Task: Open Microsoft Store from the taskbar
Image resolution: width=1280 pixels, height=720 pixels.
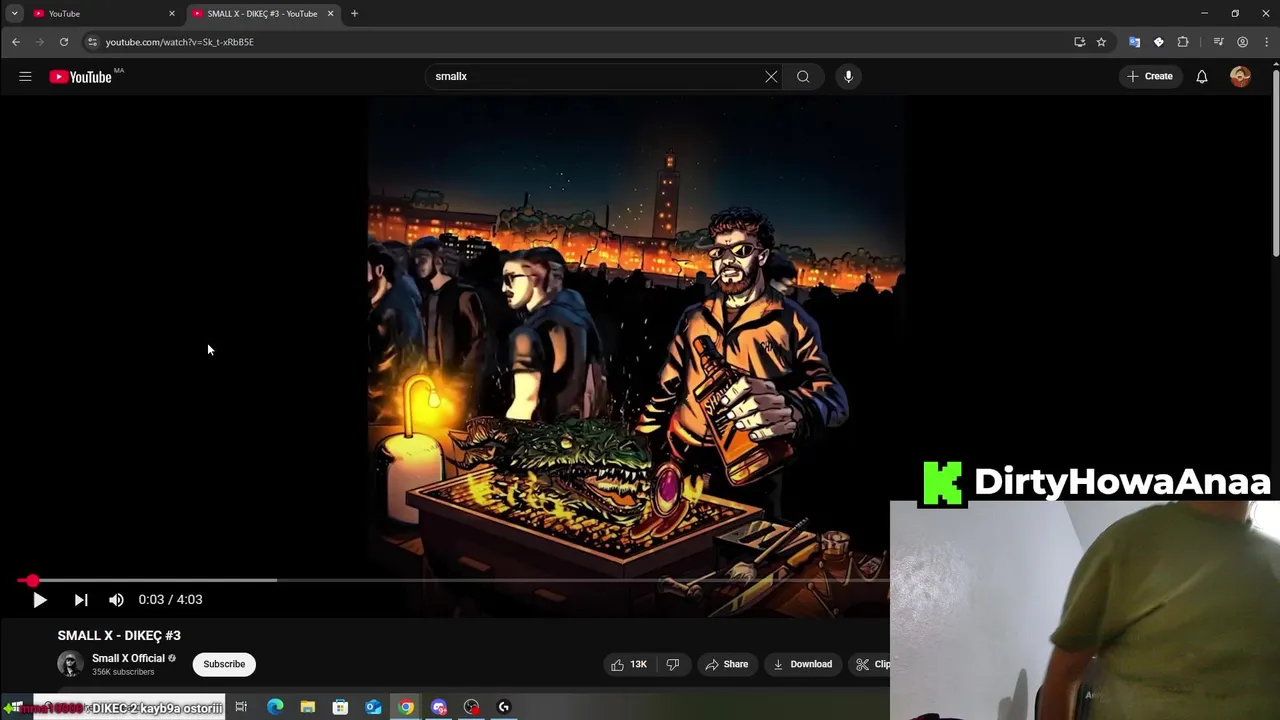Action: pyautogui.click(x=340, y=707)
